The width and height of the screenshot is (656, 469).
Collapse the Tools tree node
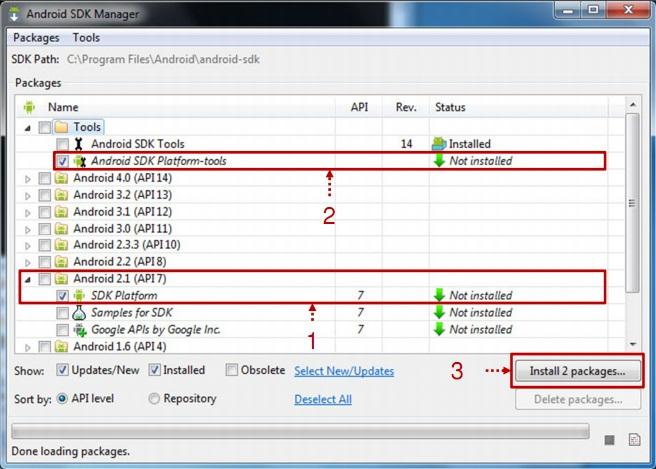tap(28, 128)
